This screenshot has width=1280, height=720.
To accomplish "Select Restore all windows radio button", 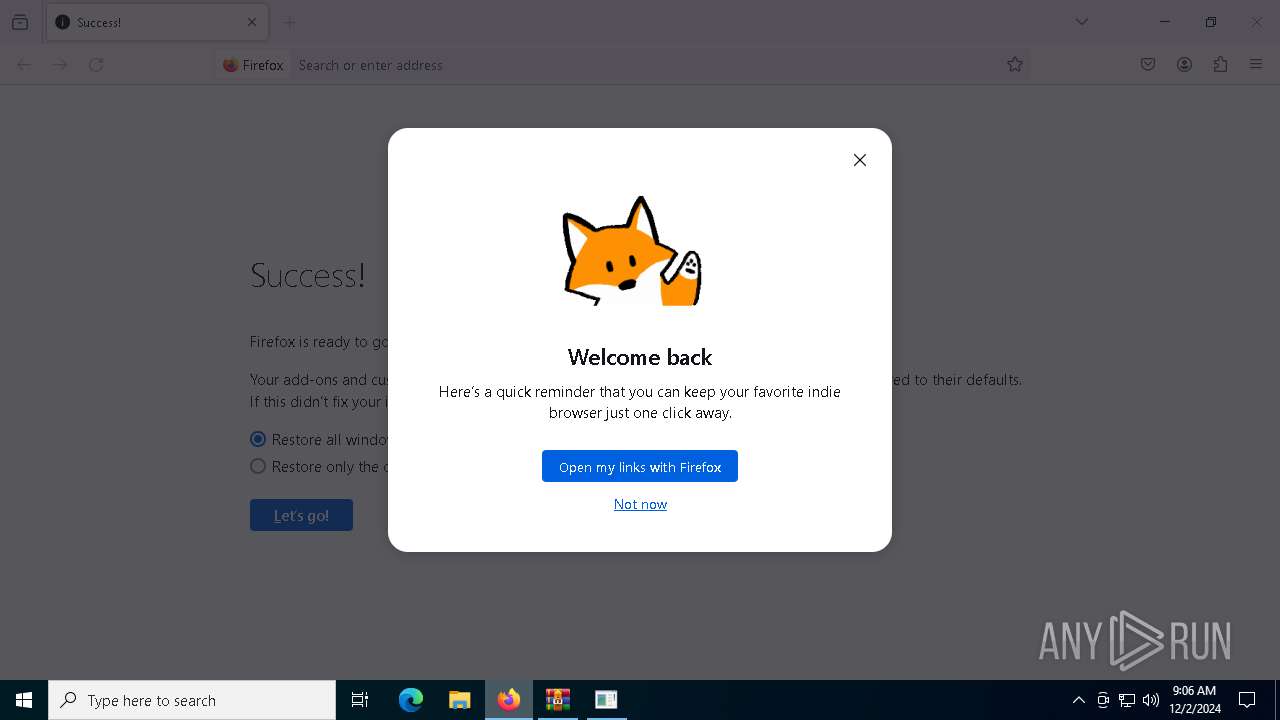I will coord(258,439).
